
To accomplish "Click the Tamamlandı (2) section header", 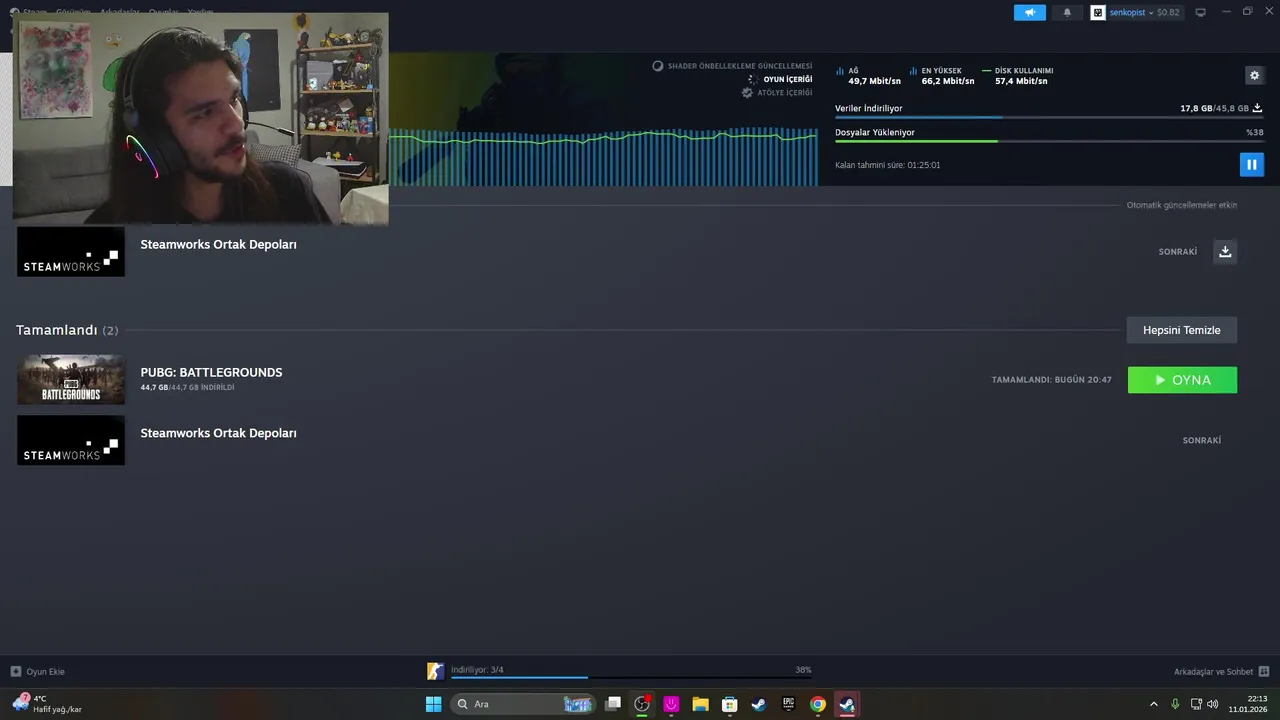I will [x=67, y=330].
